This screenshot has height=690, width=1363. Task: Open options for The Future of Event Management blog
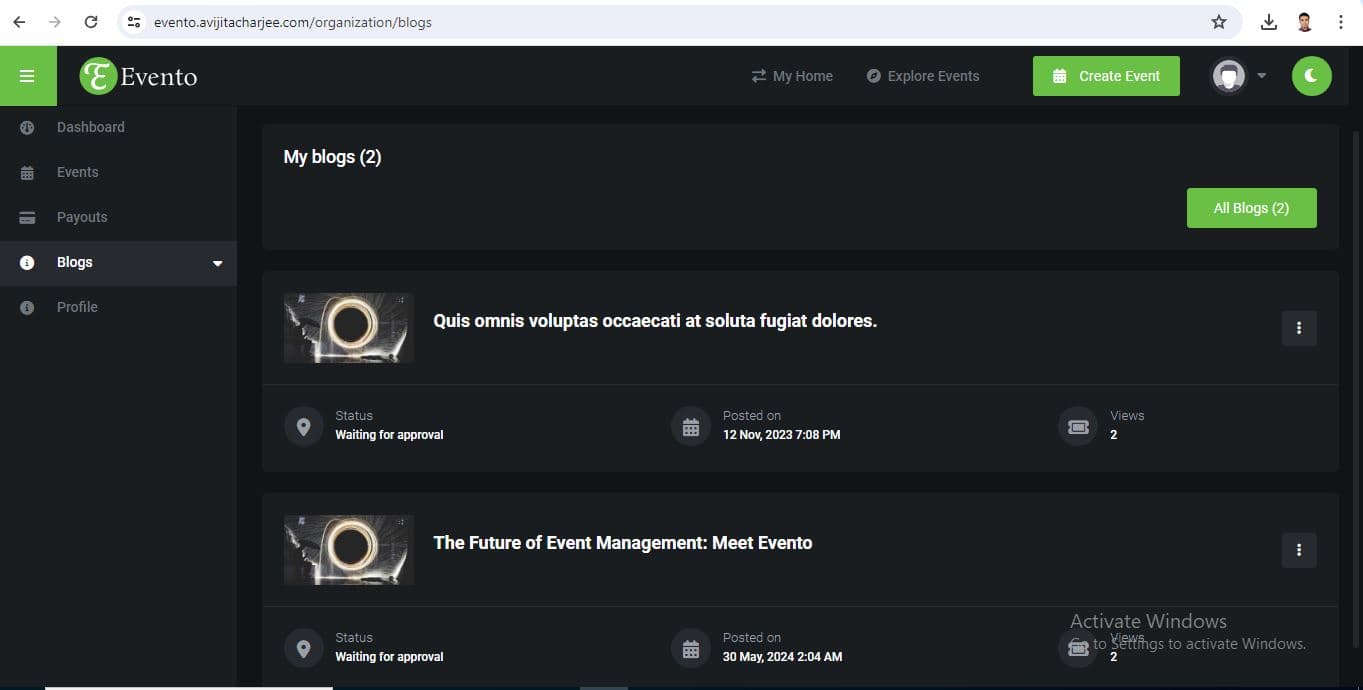(x=1299, y=550)
